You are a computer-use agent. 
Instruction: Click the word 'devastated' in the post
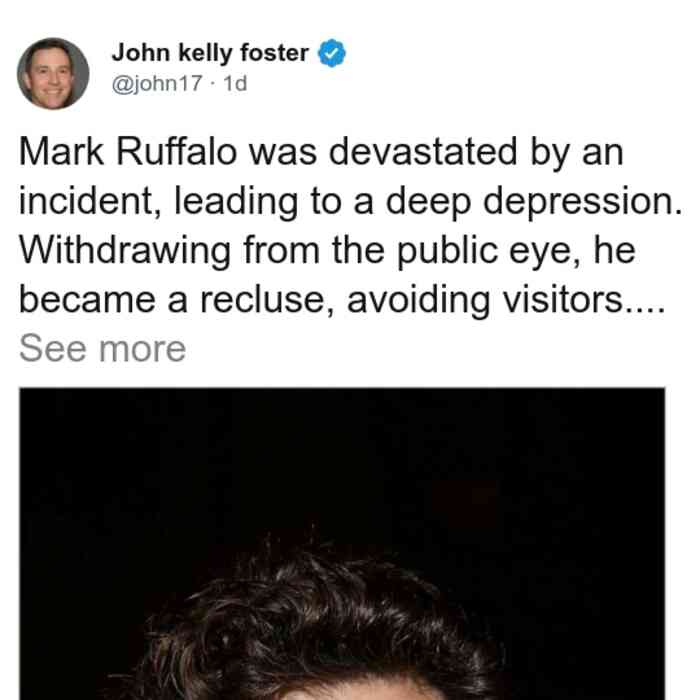tap(423, 152)
